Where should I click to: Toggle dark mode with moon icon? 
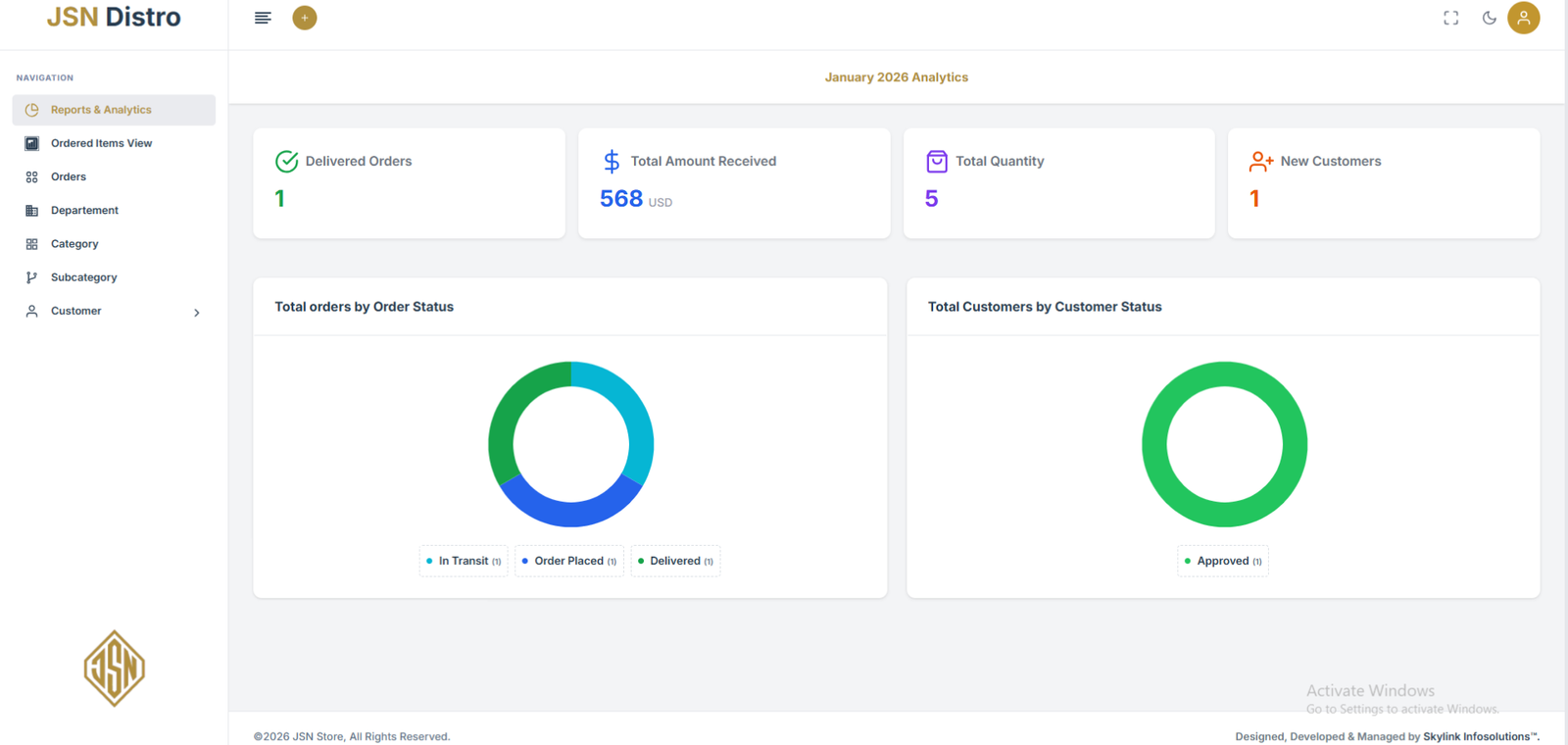tap(1489, 18)
